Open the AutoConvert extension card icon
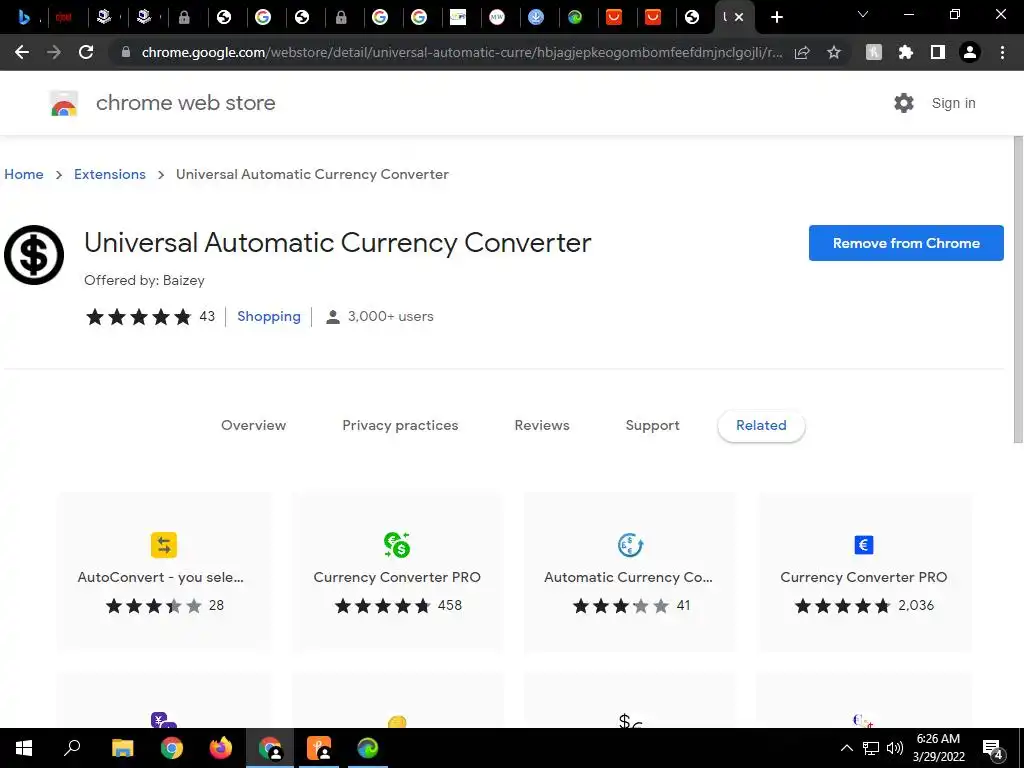The image size is (1024, 768). tap(164, 545)
